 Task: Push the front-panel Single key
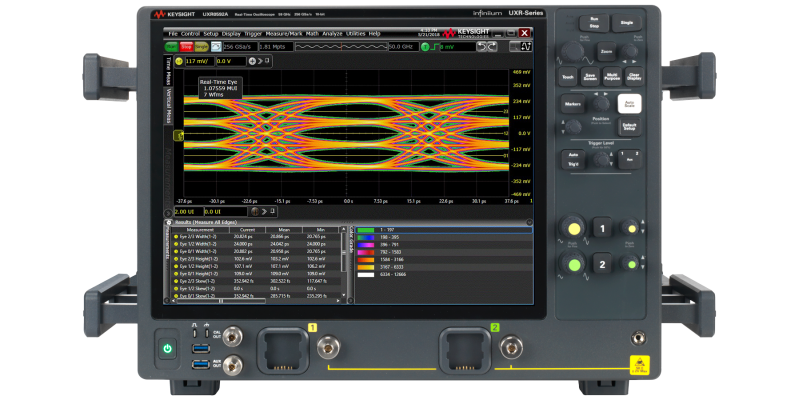coord(627,23)
